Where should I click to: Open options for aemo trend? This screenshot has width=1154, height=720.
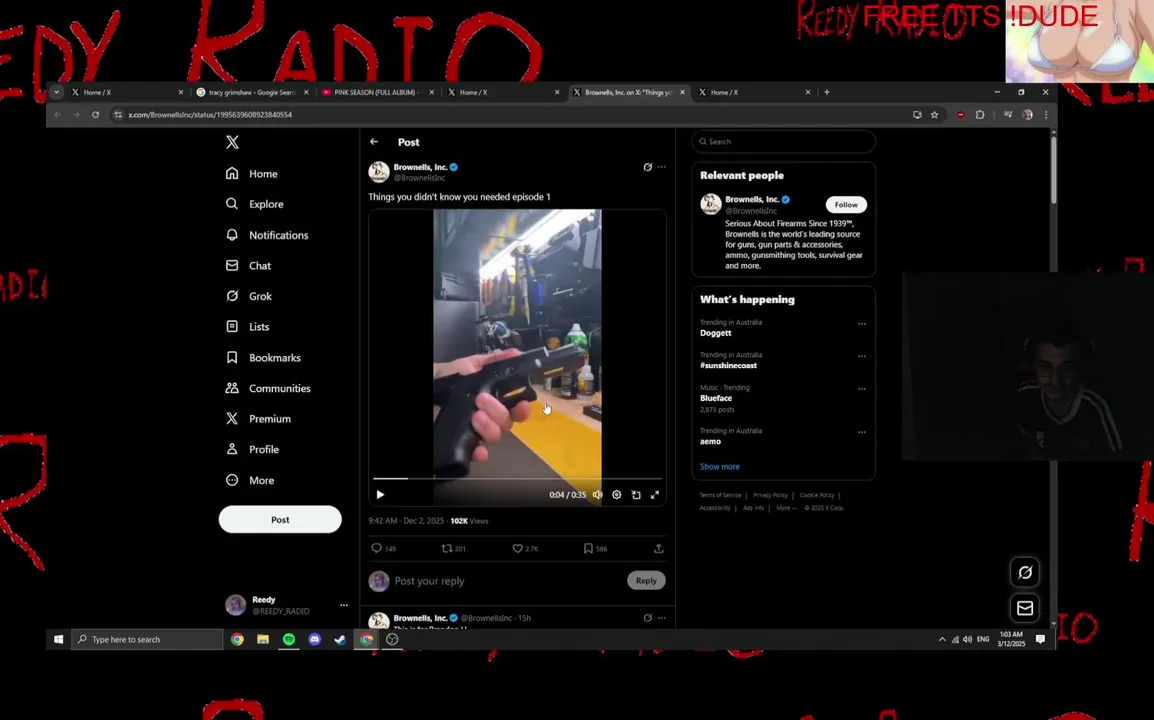pyautogui.click(x=862, y=432)
